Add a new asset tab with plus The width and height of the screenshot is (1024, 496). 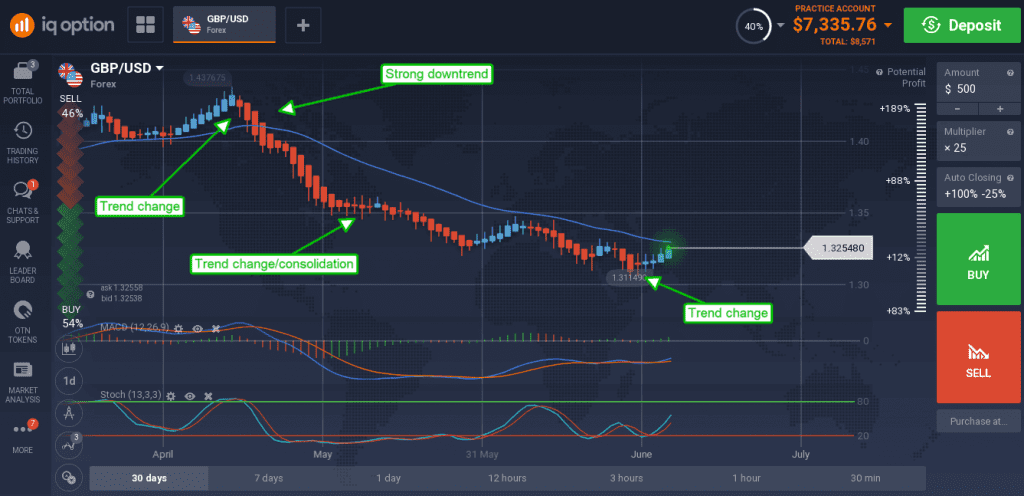[x=303, y=25]
